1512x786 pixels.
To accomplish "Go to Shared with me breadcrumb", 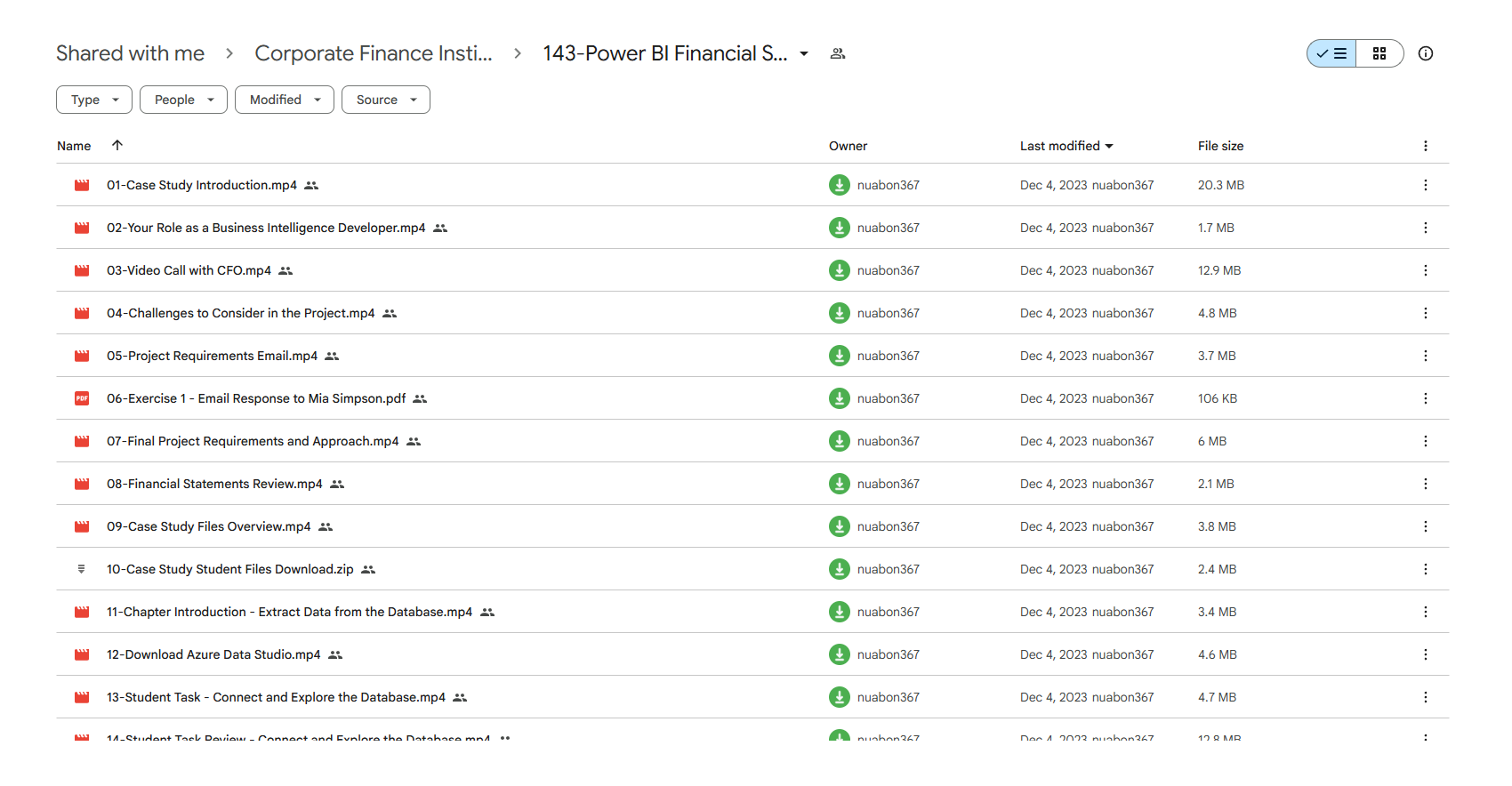I will [130, 53].
